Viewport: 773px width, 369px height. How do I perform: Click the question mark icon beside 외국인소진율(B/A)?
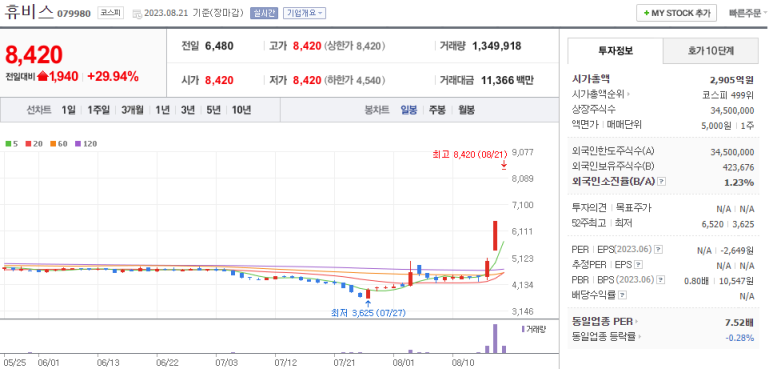coord(662,182)
